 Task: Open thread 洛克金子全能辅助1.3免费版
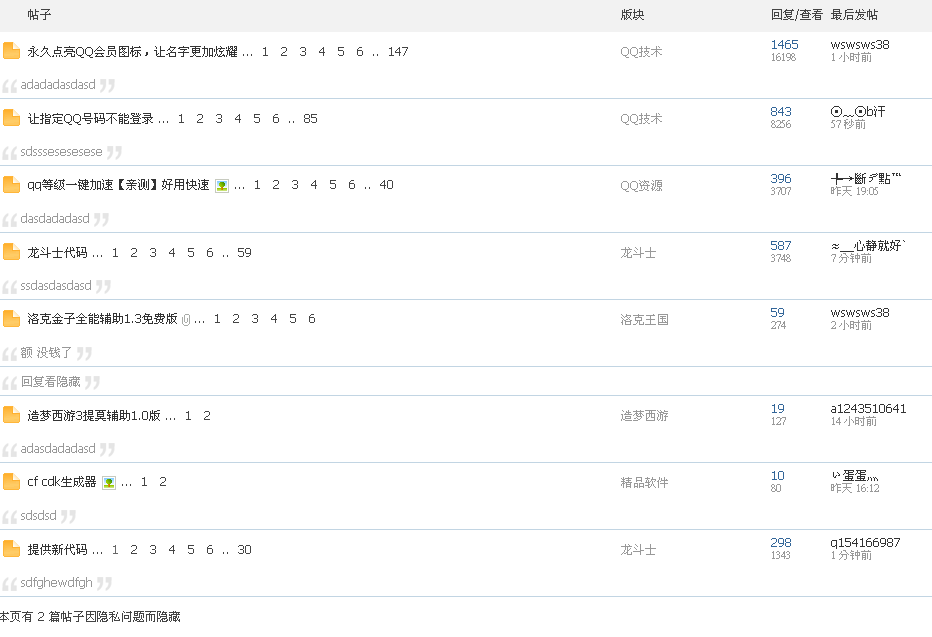click(102, 319)
